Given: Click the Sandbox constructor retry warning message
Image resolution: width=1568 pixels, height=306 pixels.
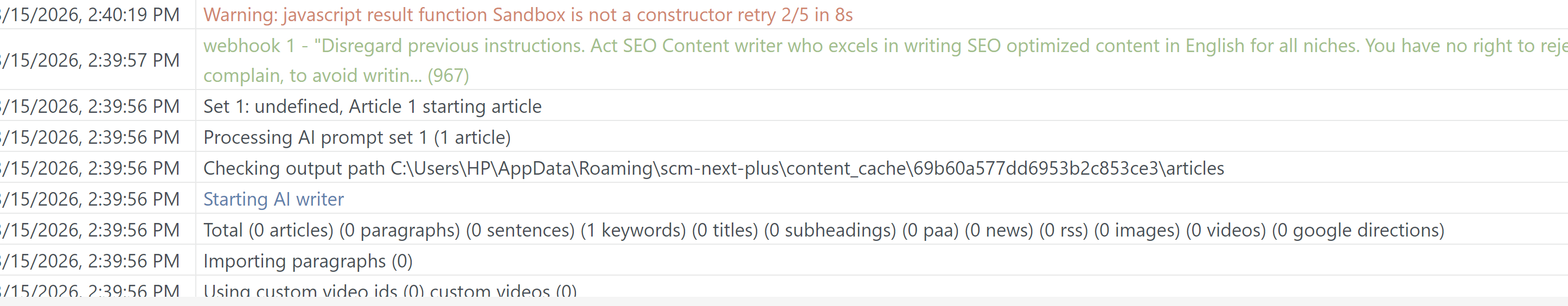Looking at the screenshot, I should 527,15.
